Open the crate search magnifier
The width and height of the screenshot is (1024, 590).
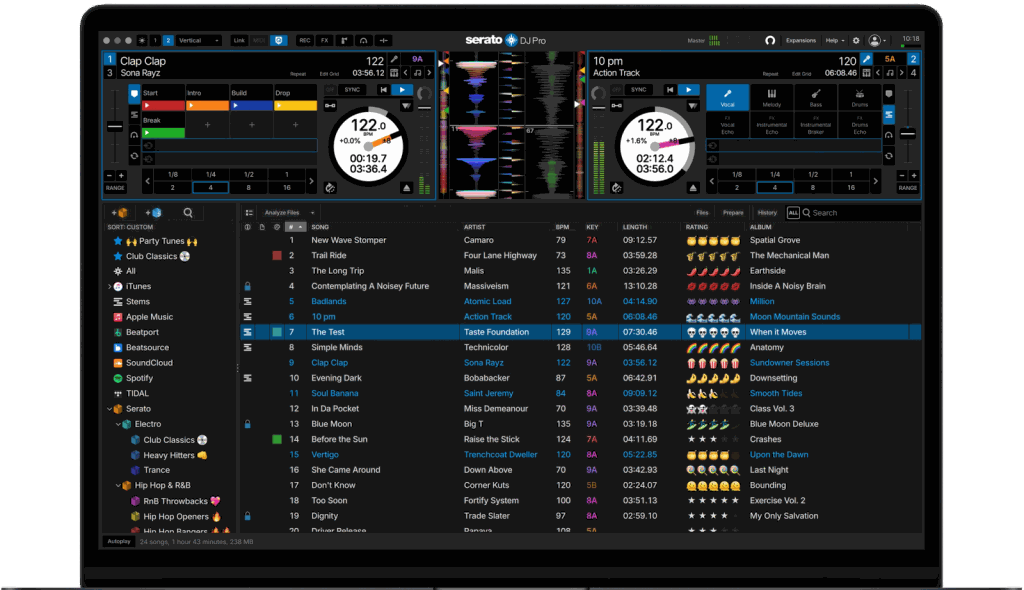tap(188, 212)
